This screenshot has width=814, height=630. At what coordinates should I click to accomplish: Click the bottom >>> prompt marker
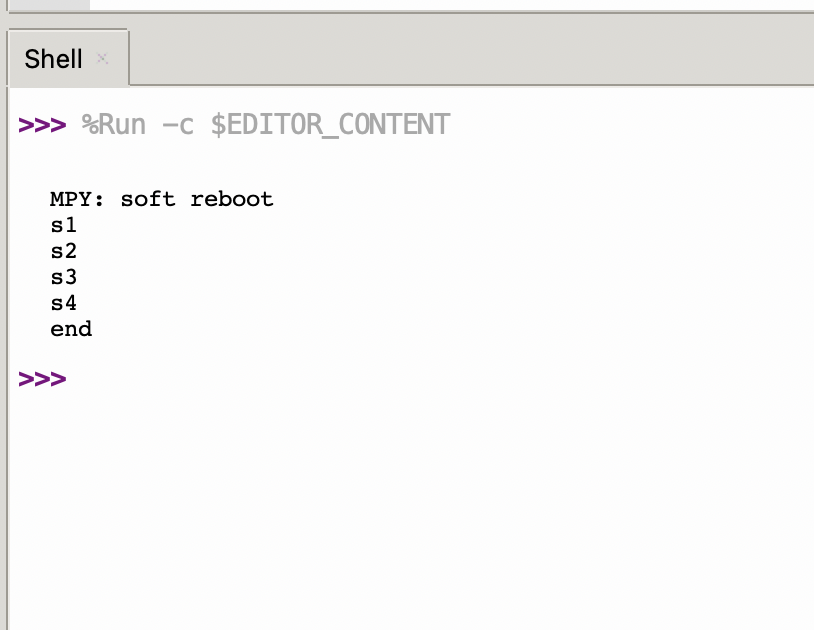click(x=41, y=378)
